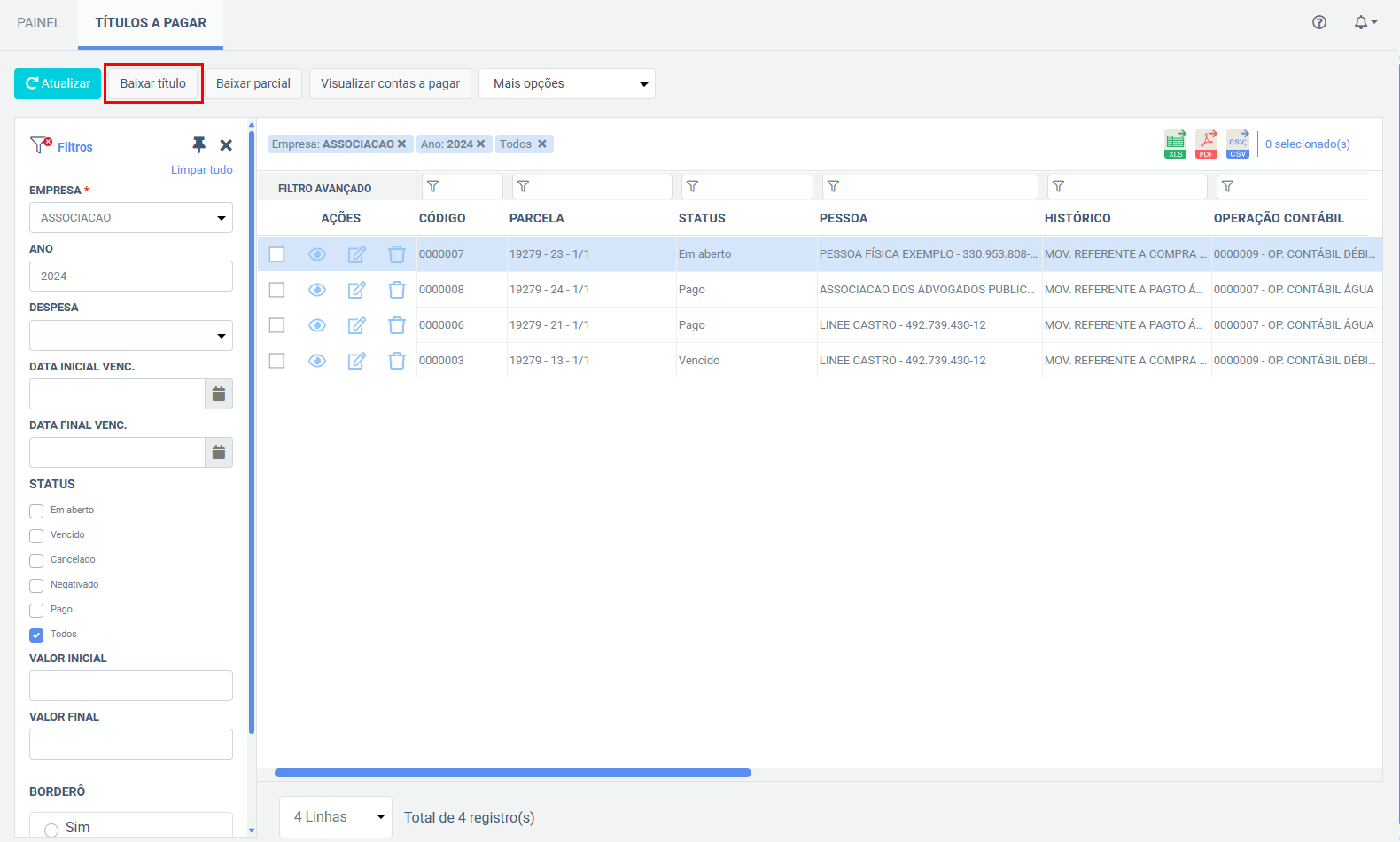Select row checkbox for title 0000006
1400x842 pixels.
[x=276, y=325]
